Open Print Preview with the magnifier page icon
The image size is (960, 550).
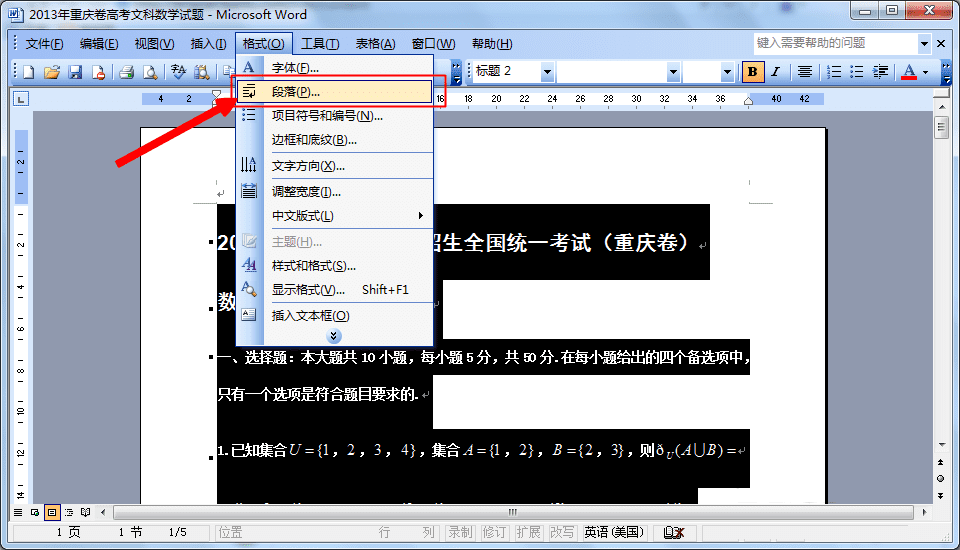(x=149, y=72)
